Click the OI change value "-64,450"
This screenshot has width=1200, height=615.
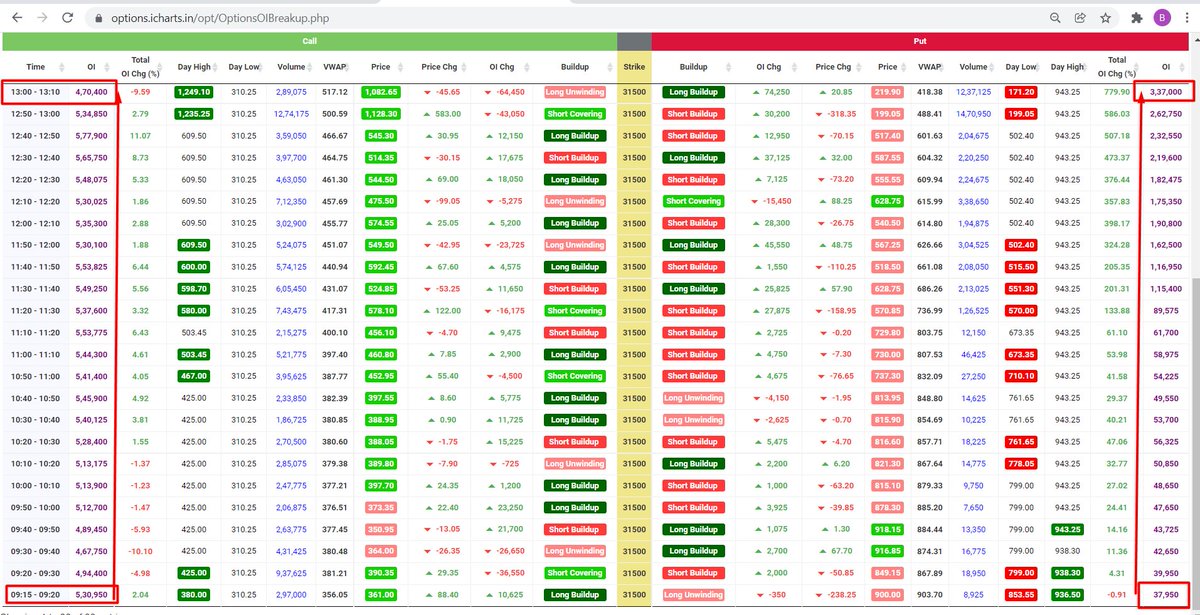tap(509, 92)
